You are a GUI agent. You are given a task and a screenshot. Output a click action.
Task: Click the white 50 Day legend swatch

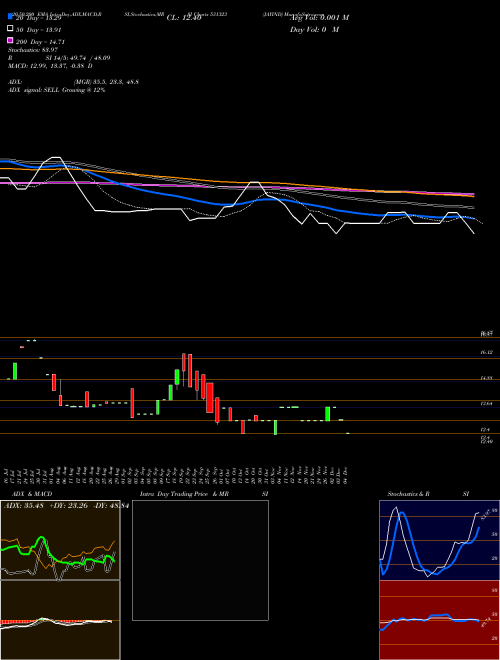click(10, 29)
